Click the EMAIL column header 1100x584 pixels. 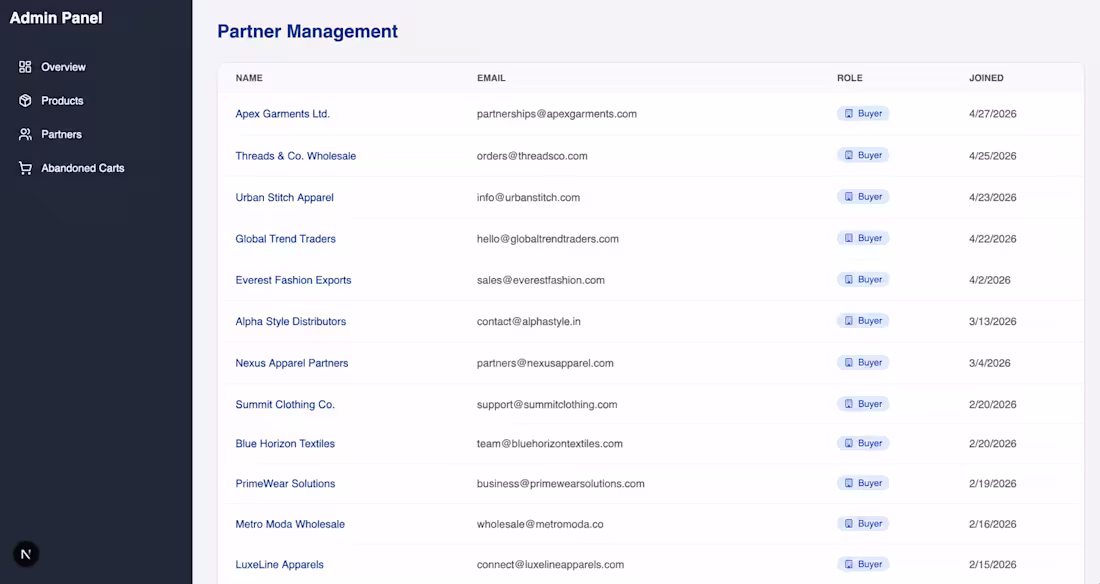pos(491,78)
